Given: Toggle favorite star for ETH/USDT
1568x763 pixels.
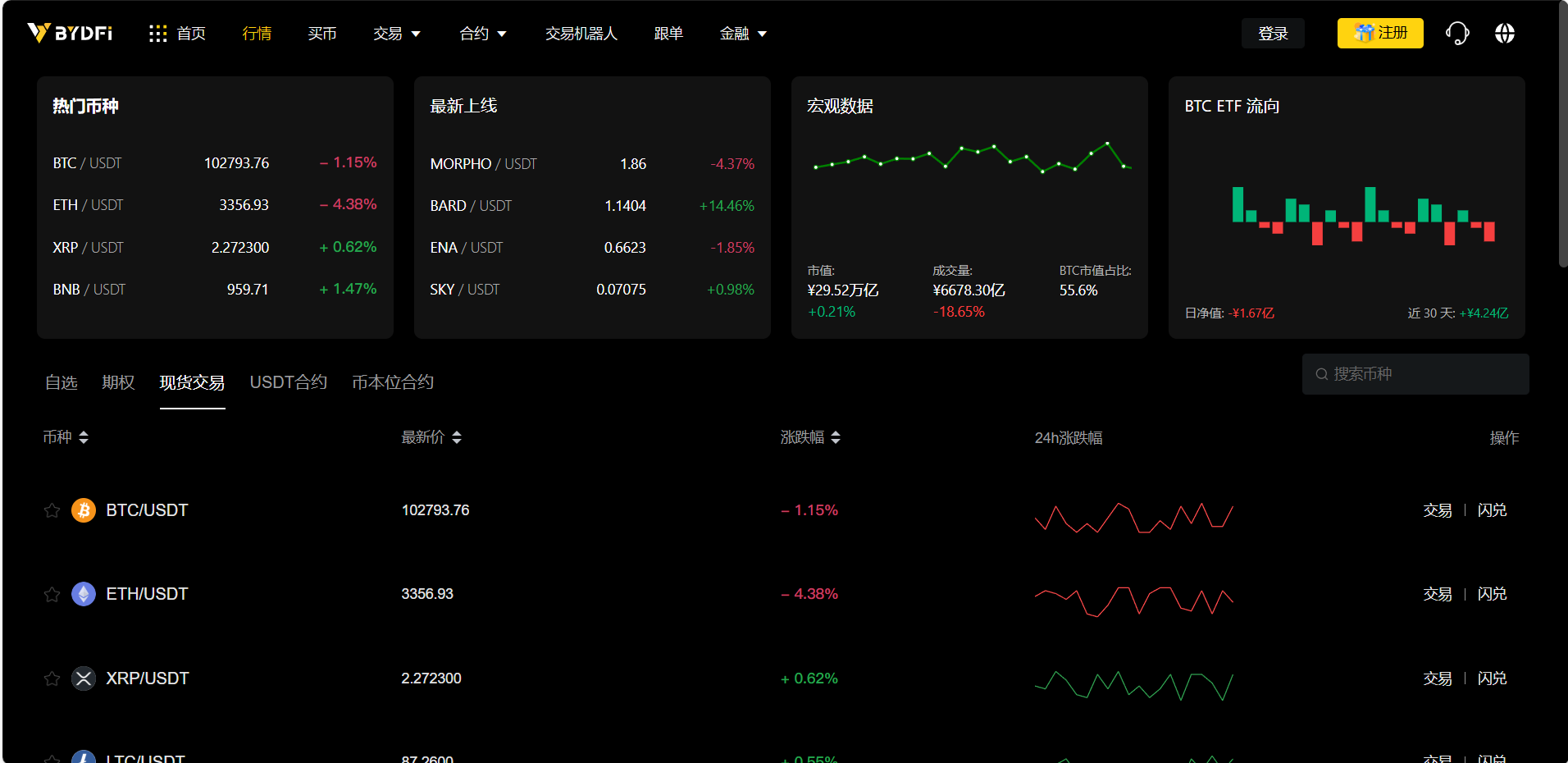Looking at the screenshot, I should tap(52, 594).
